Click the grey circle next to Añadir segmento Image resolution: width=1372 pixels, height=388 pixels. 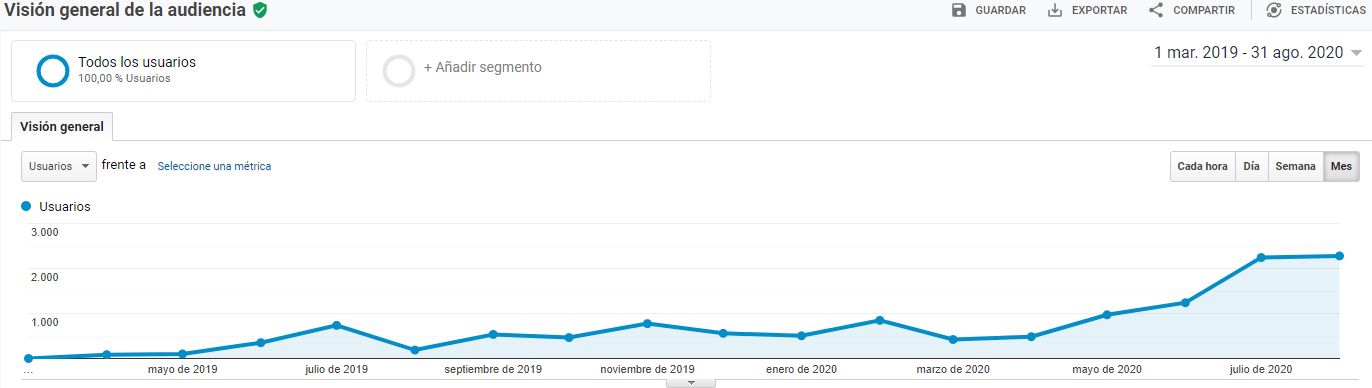tap(399, 70)
